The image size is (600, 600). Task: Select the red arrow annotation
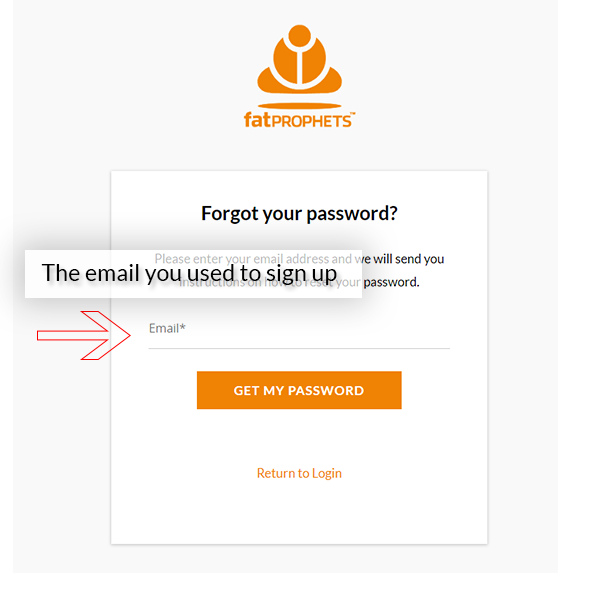click(x=84, y=336)
